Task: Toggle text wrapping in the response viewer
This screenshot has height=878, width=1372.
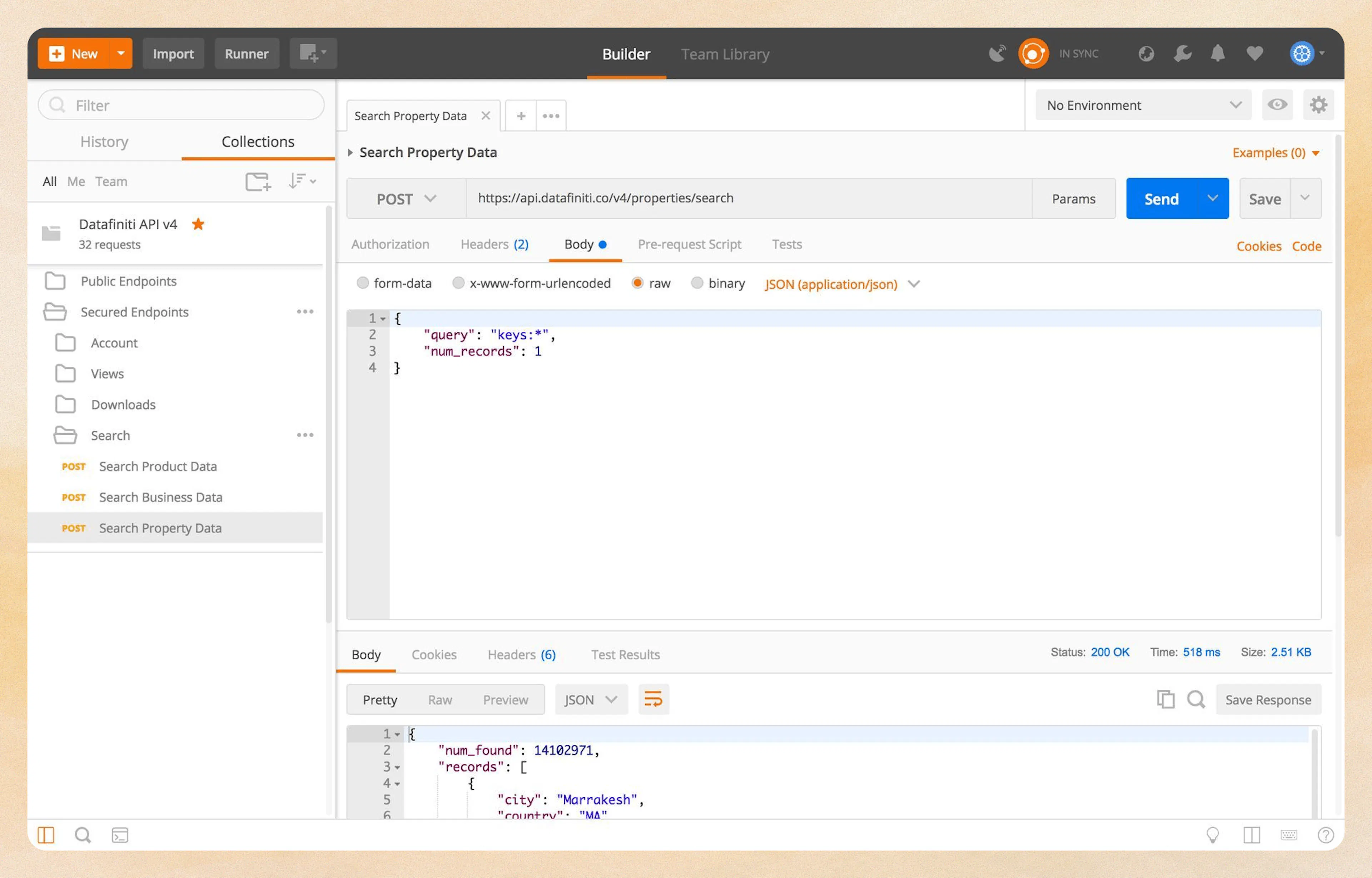Action: (x=653, y=699)
